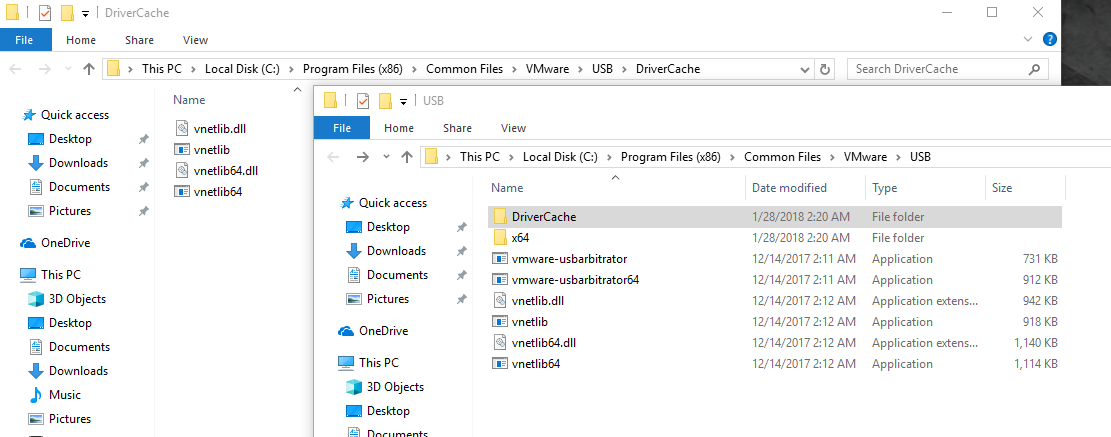Image resolution: width=1111 pixels, height=437 pixels.
Task: Click Program Files (x86) breadcrumb in DriverCache window
Action: coord(352,69)
